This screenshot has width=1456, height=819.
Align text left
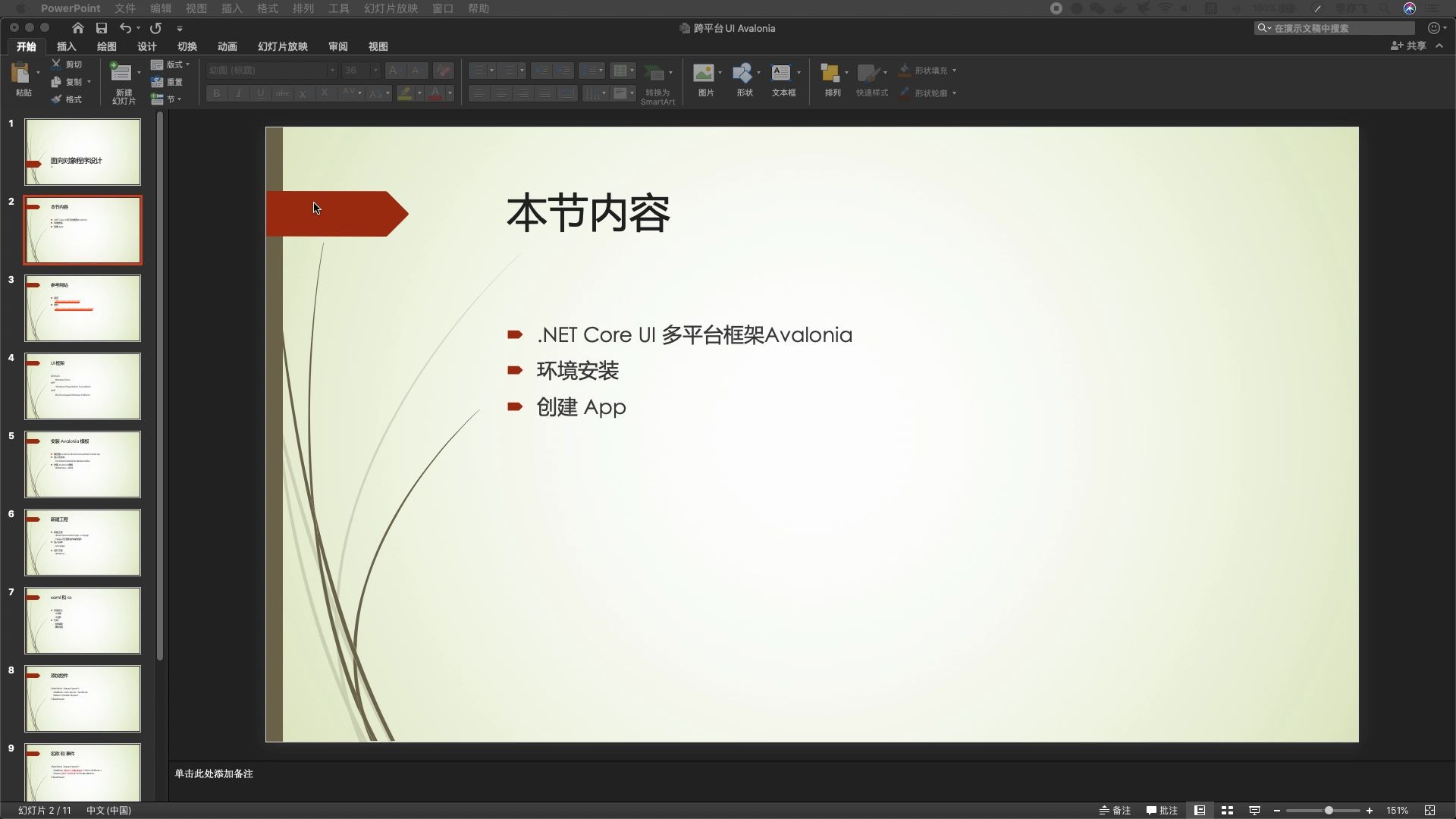479,93
